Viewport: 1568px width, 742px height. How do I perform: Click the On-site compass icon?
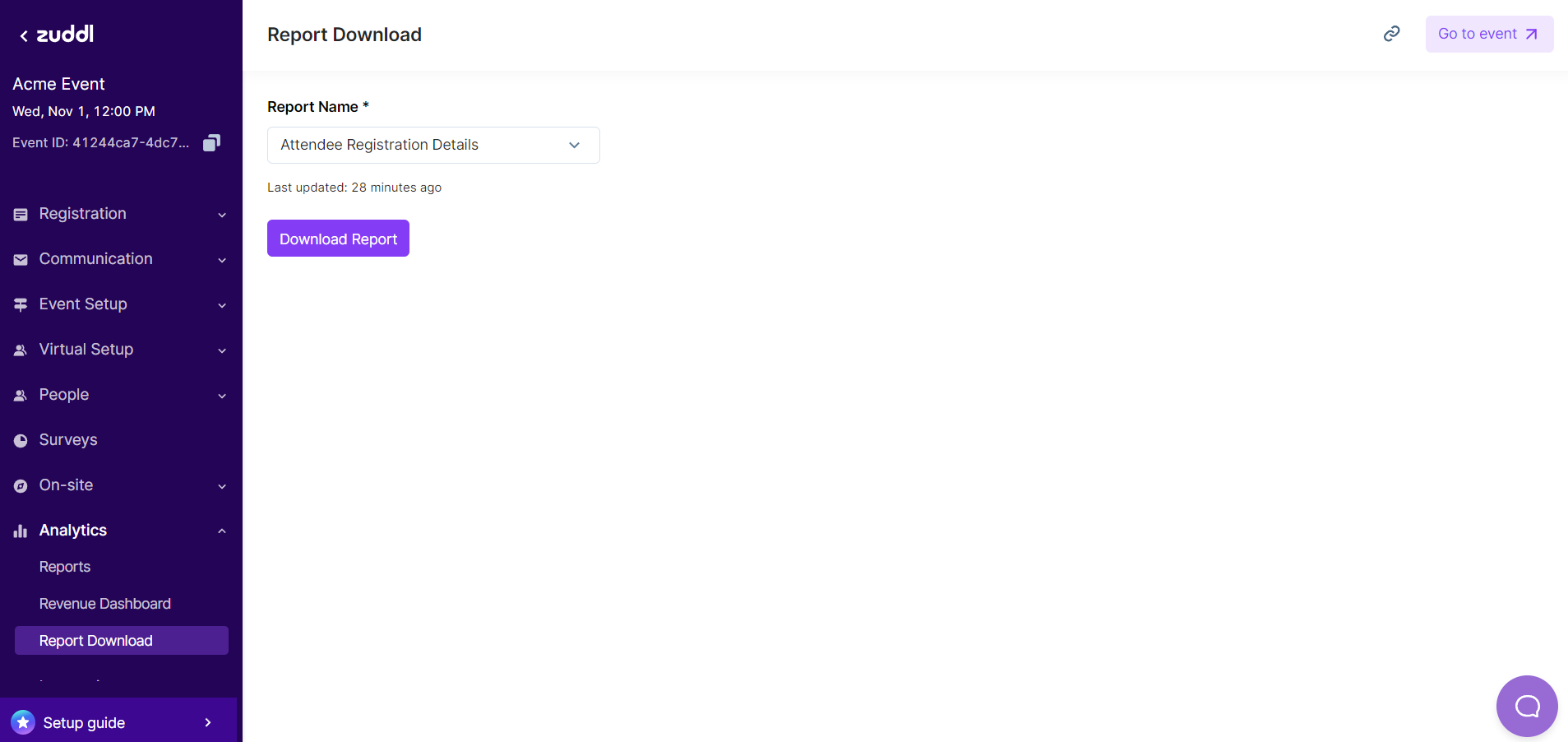coord(21,486)
